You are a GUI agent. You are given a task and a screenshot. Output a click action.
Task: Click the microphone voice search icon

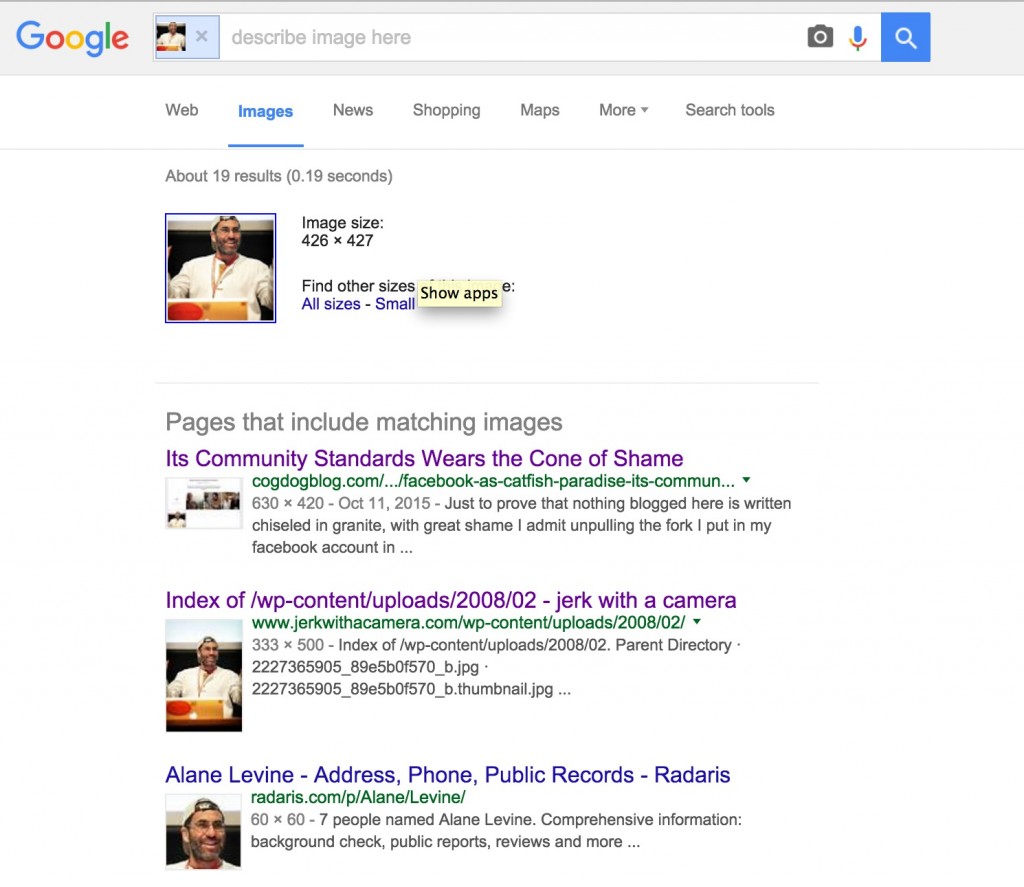tap(857, 38)
